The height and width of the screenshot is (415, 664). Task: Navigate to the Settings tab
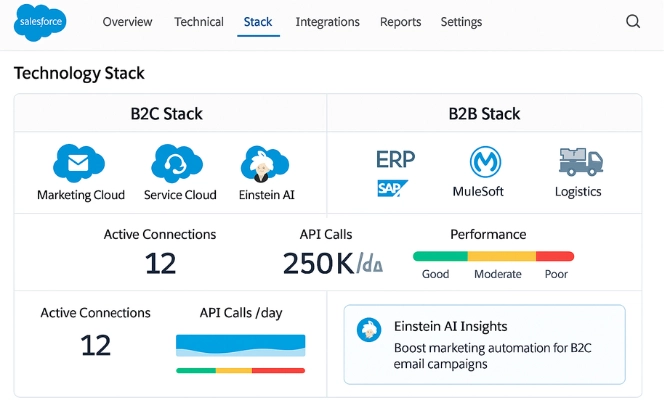click(x=461, y=22)
